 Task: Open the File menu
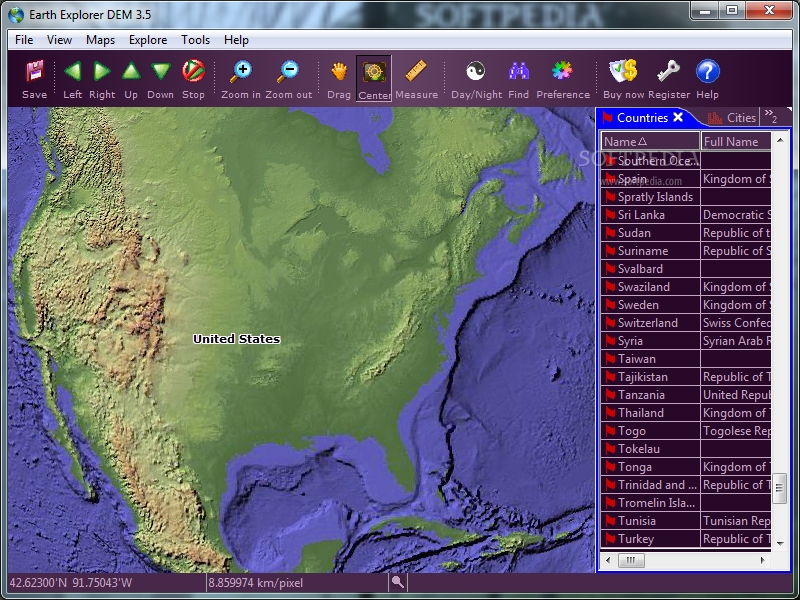pos(24,40)
